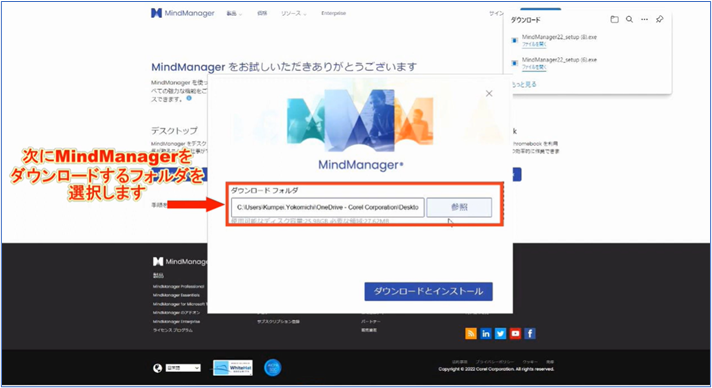The width and height of the screenshot is (712, 388).
Task: Click first MindManager22_setup exe file icon
Action: coord(514,40)
